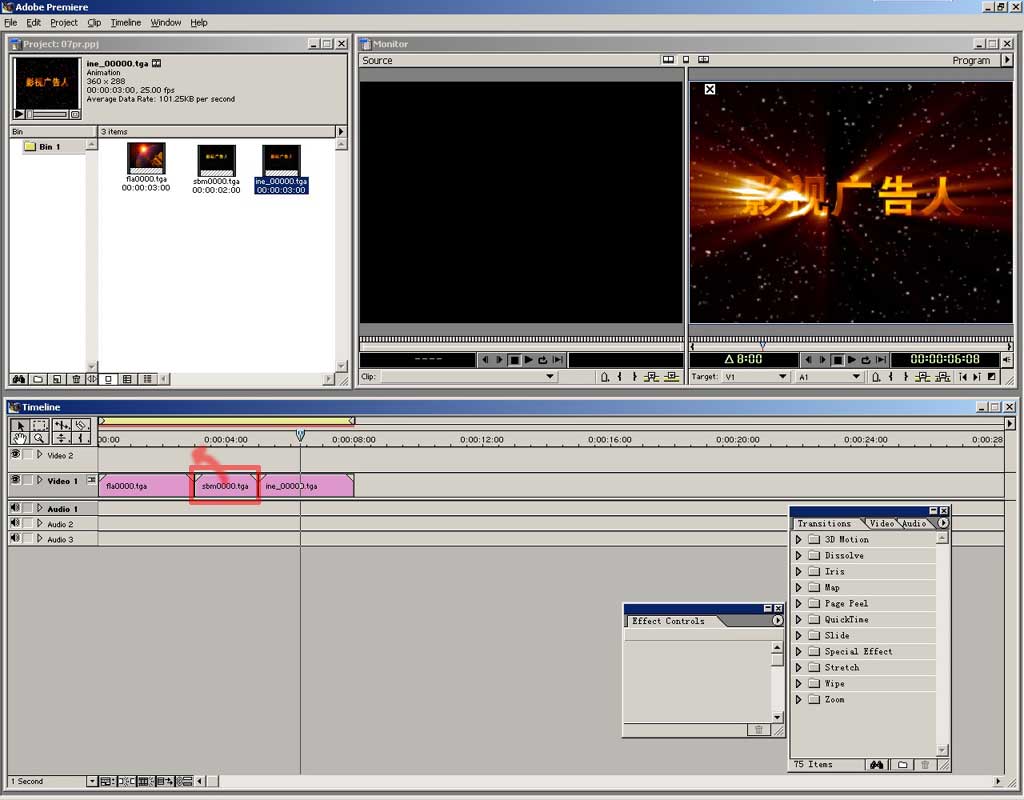The image size is (1024, 800).
Task: Switch to the Video tab in Transitions palette
Action: tap(881, 523)
